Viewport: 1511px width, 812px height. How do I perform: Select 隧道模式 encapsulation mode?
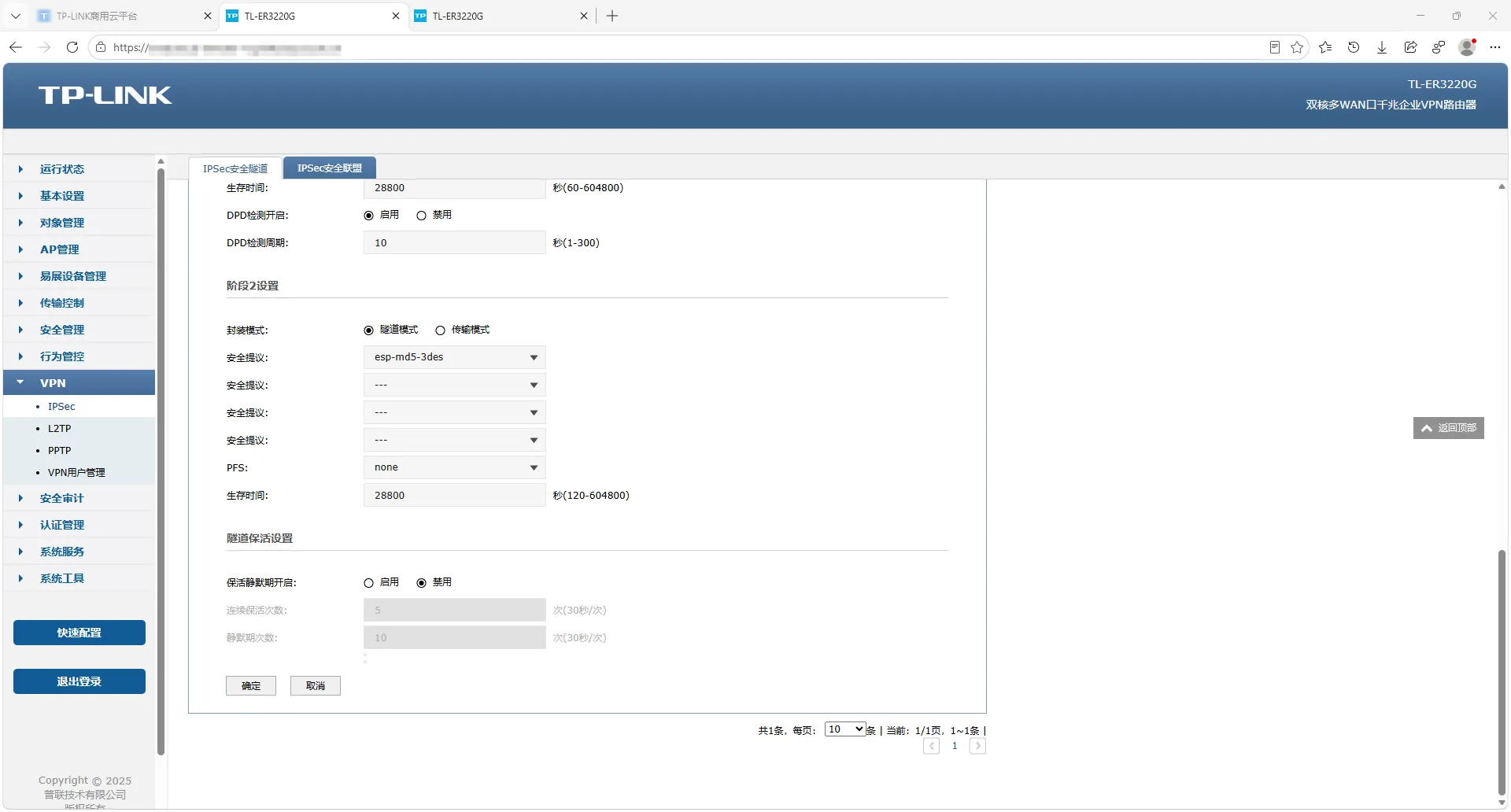(x=368, y=330)
